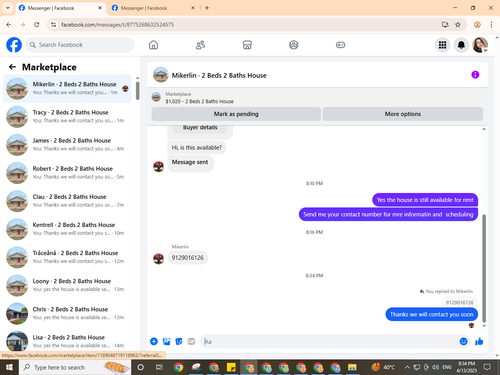
Task: Click Mark as pending button
Action: pyautogui.click(x=236, y=114)
